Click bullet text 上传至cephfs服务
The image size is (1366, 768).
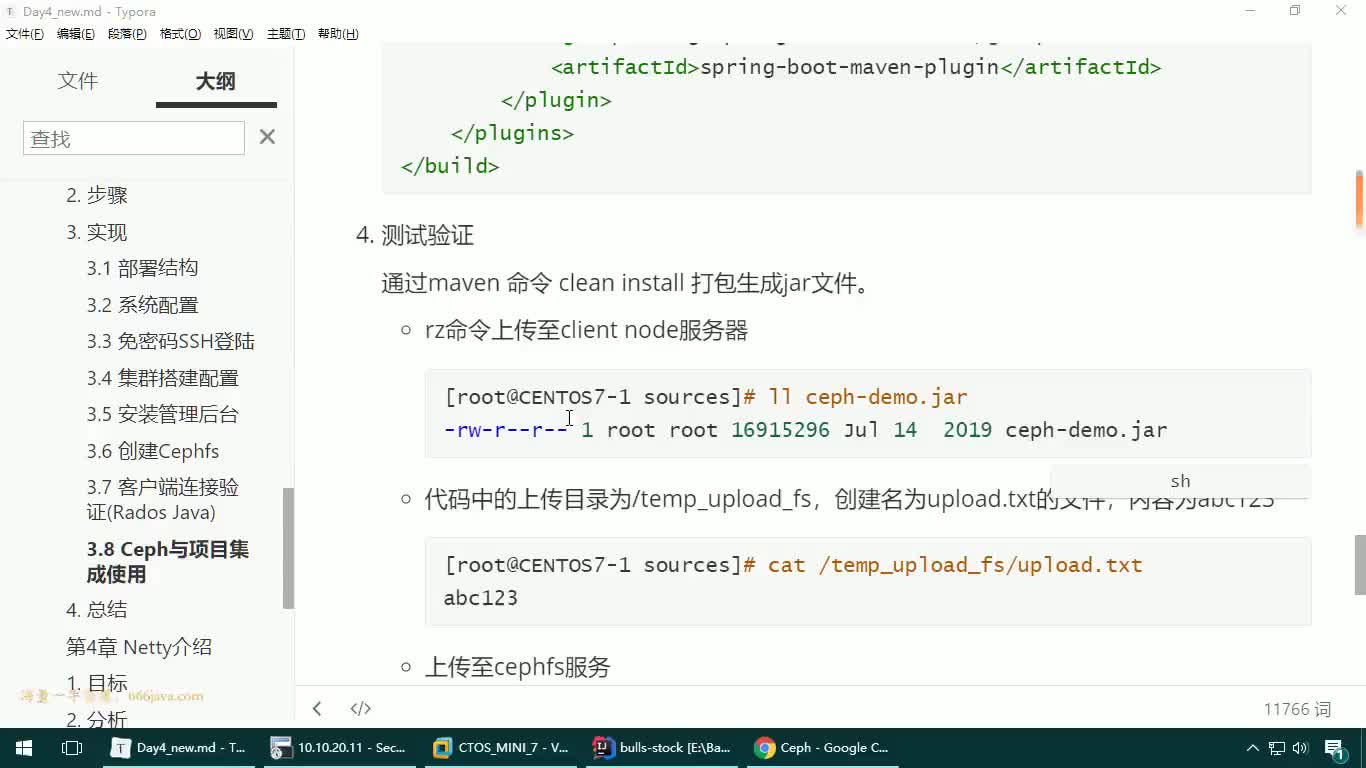coord(518,667)
